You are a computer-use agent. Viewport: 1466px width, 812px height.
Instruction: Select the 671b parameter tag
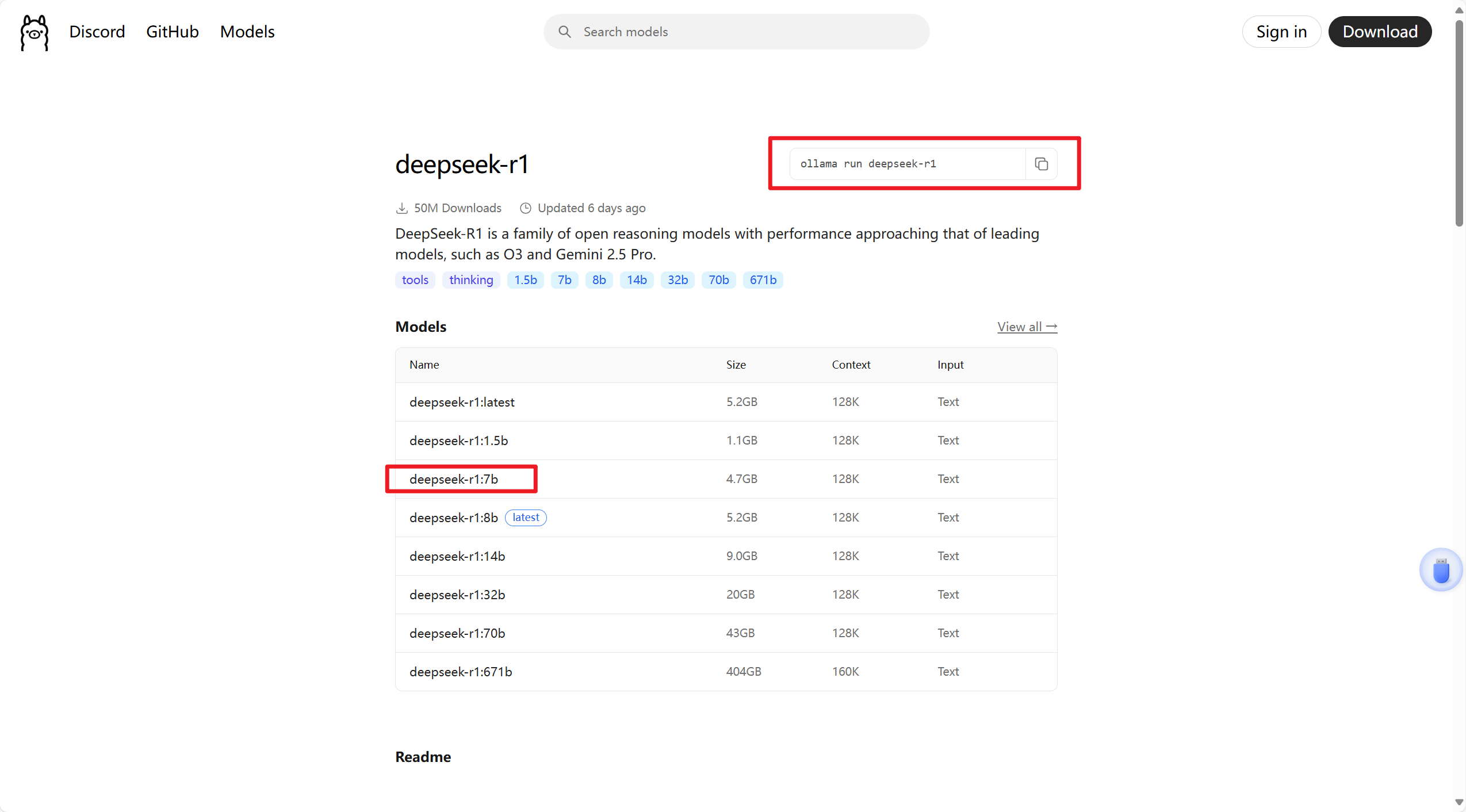pos(763,280)
